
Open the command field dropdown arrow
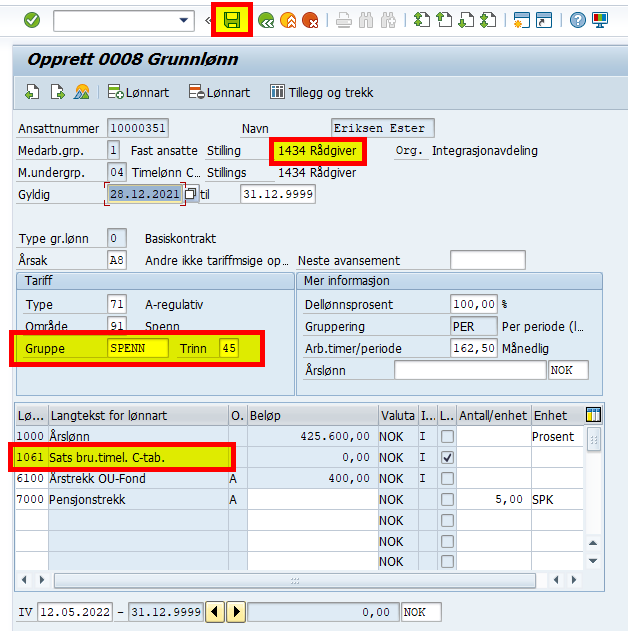point(184,20)
